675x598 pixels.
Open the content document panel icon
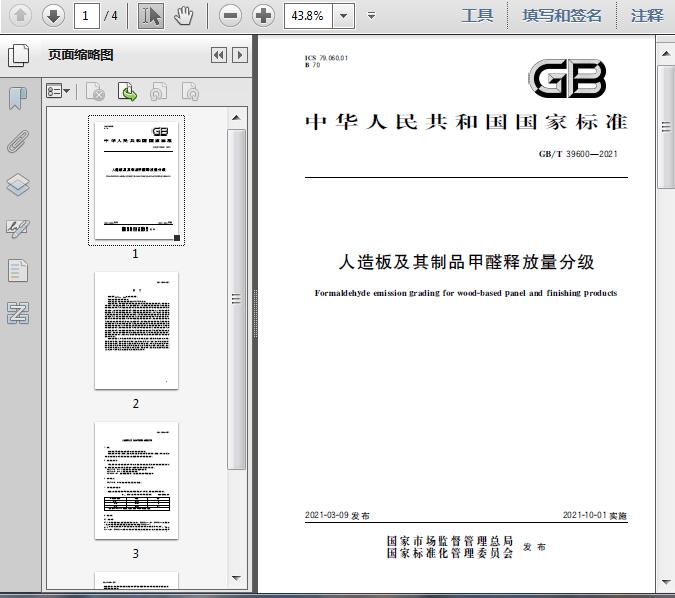pos(18,270)
